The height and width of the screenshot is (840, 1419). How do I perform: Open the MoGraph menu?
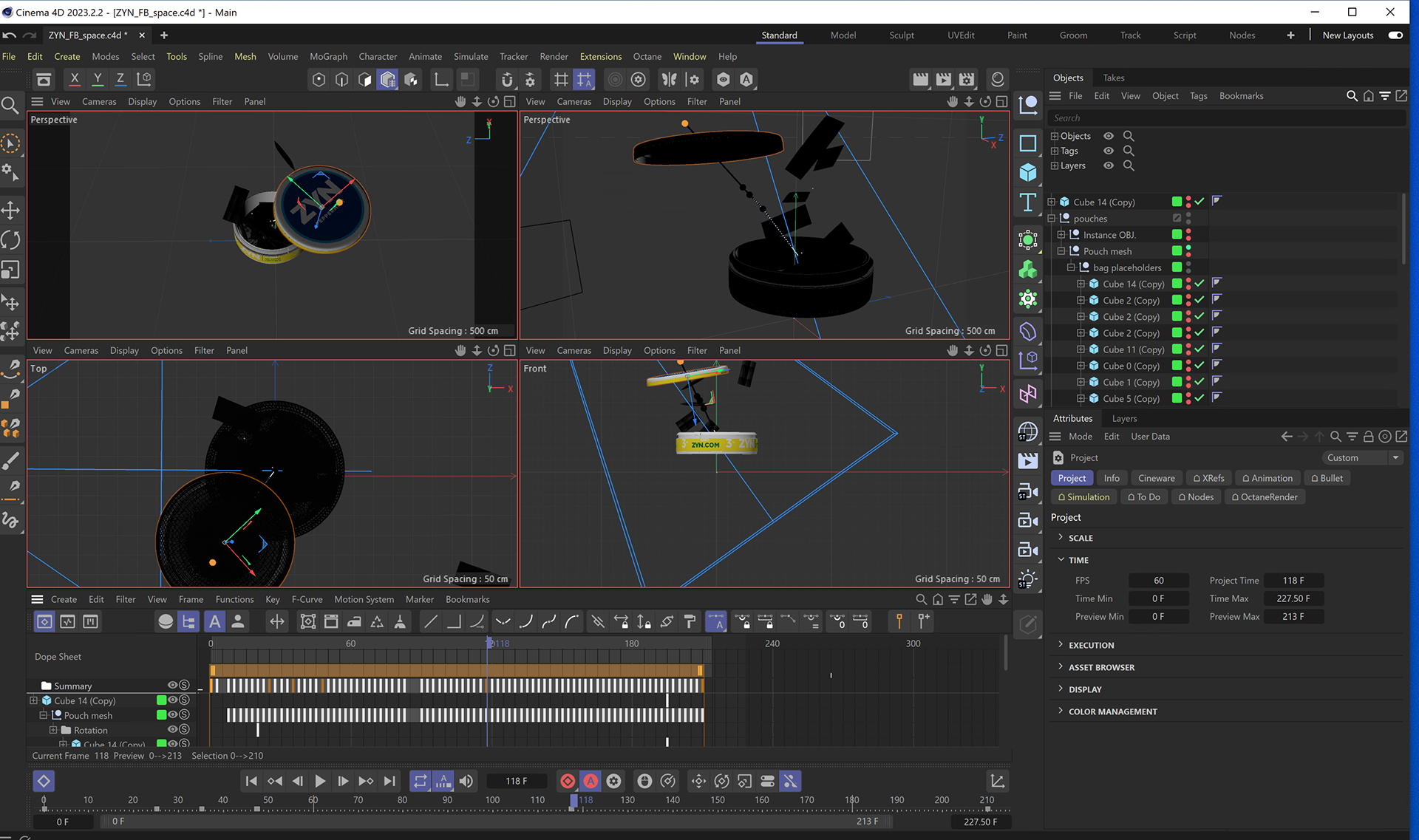point(328,56)
